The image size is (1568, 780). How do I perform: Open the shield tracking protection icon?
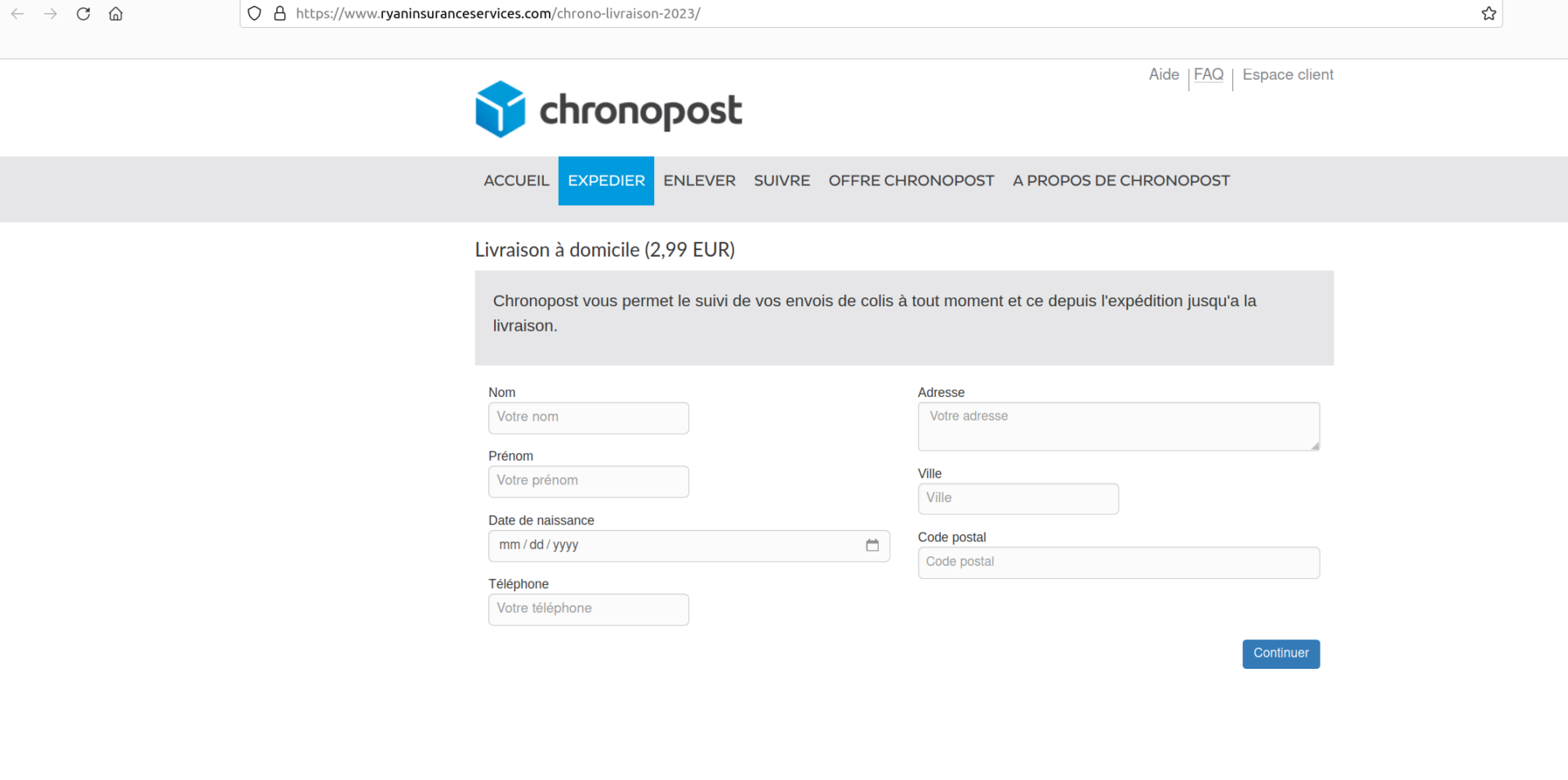(255, 14)
